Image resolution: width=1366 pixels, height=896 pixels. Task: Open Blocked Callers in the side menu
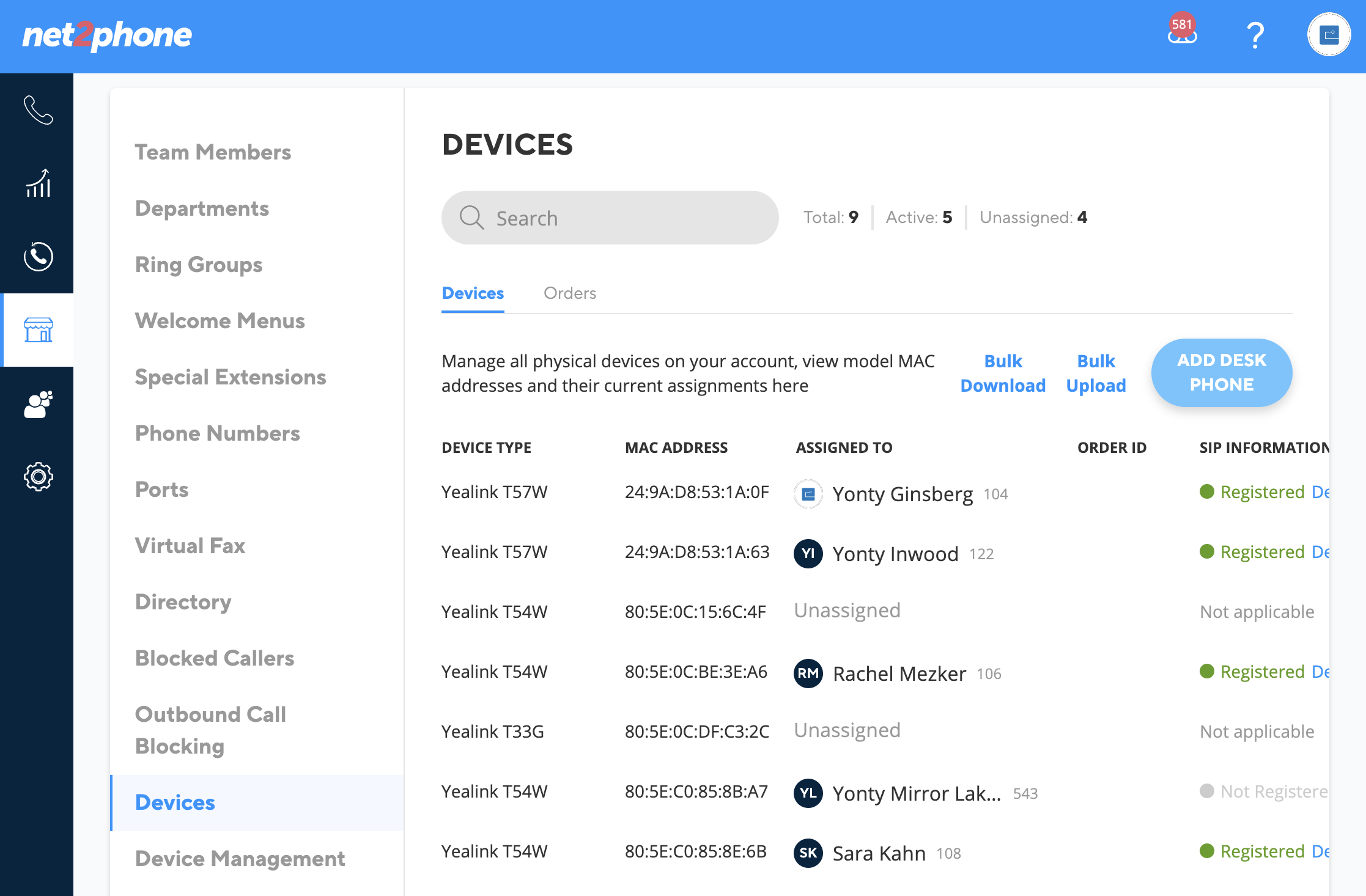[x=214, y=658]
